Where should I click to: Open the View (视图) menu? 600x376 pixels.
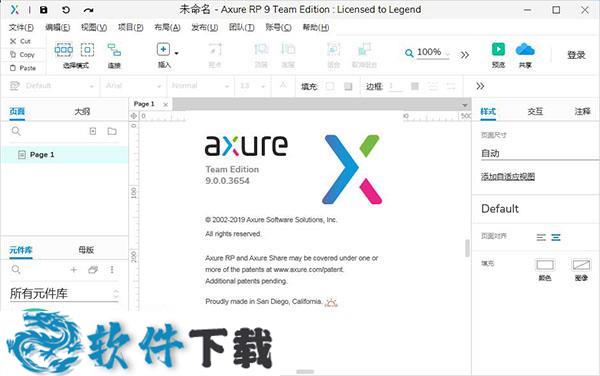pyautogui.click(x=94, y=28)
